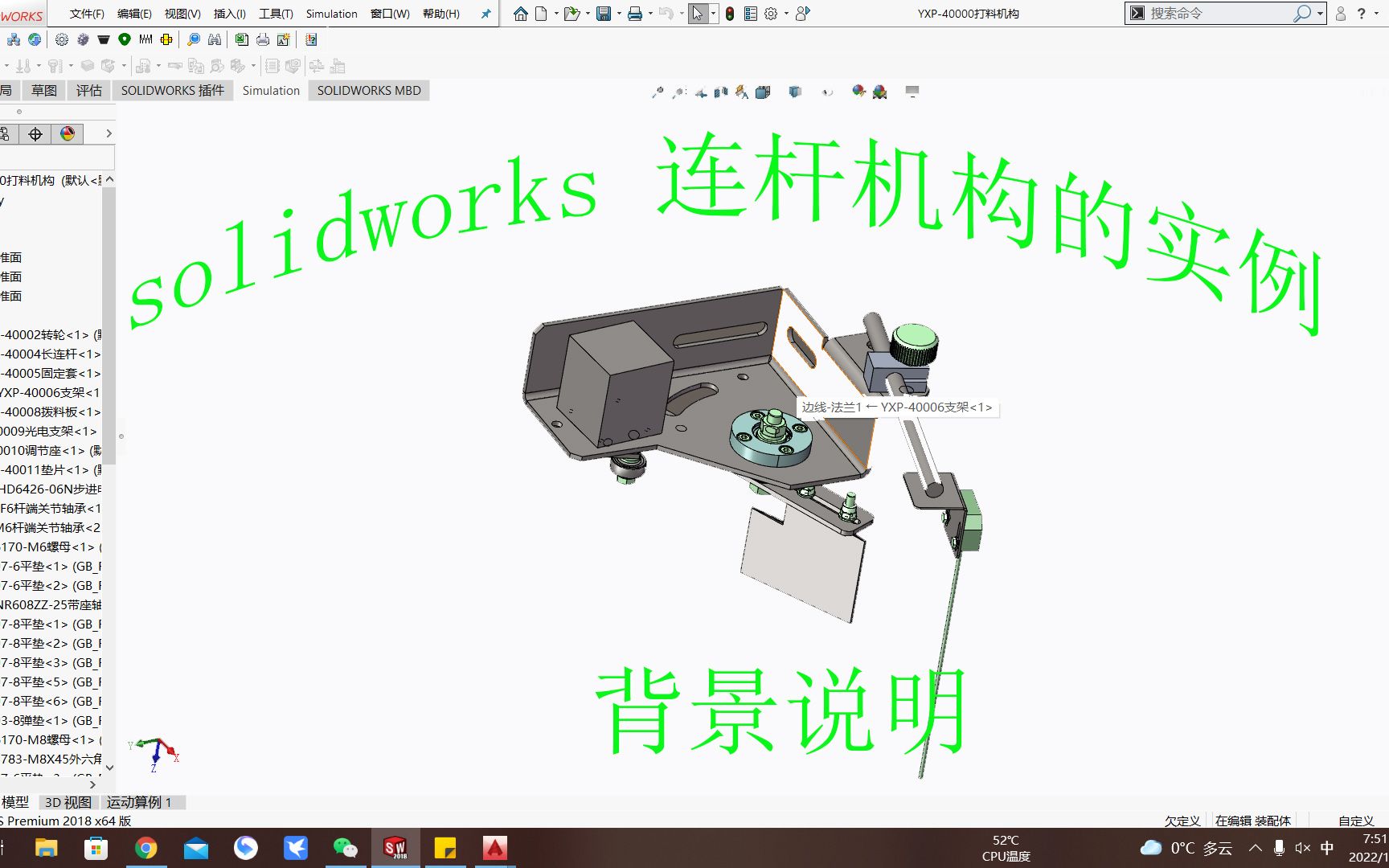Screen dimensions: 1389x868
Task: Open Chrome from the taskbar
Action: point(145,848)
